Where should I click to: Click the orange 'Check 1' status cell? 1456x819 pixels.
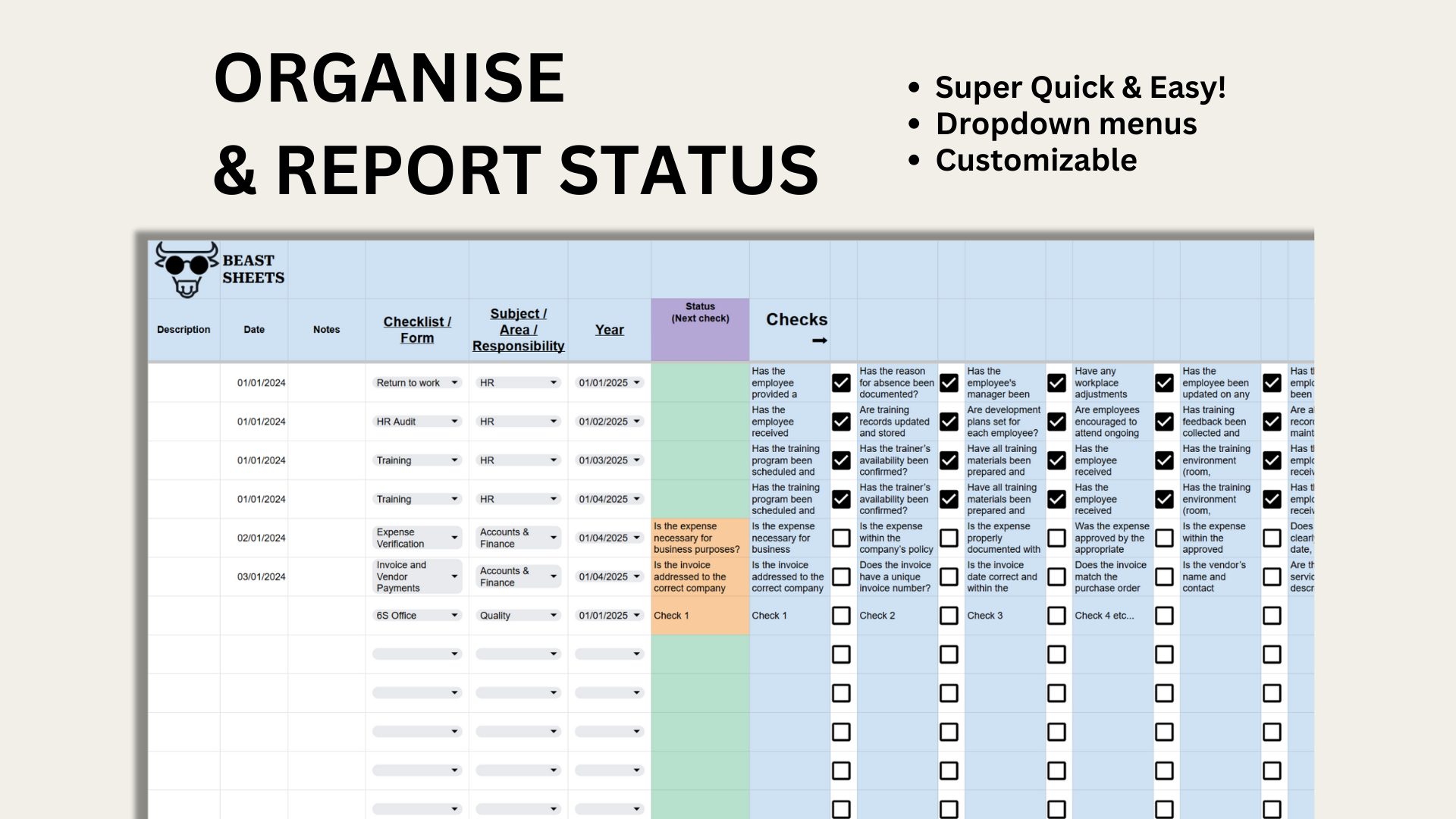tap(699, 616)
